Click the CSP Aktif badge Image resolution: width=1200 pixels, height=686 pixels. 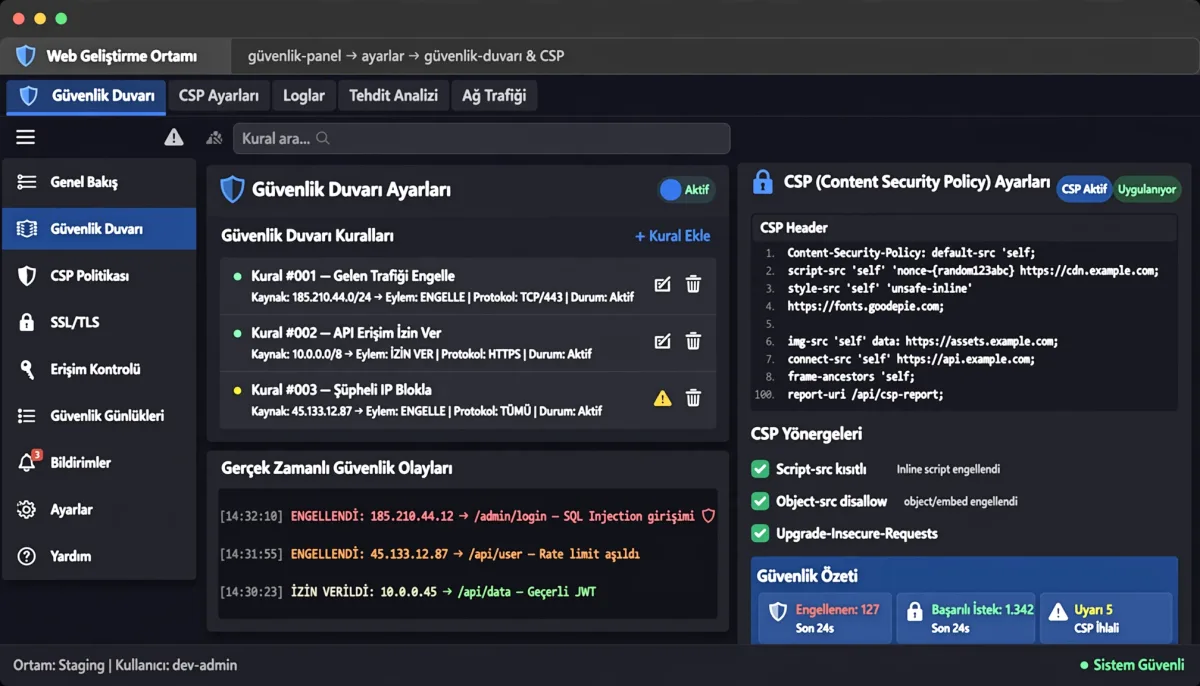pyautogui.click(x=1084, y=189)
